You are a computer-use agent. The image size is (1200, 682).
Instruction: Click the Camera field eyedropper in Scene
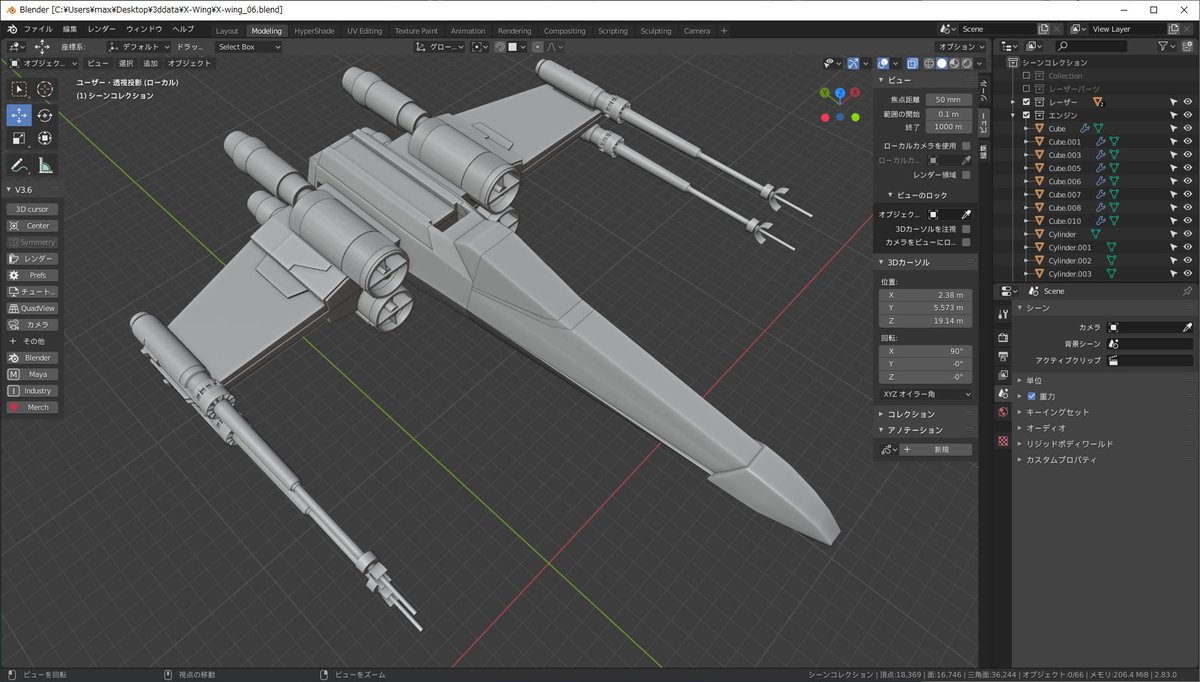tap(1188, 327)
